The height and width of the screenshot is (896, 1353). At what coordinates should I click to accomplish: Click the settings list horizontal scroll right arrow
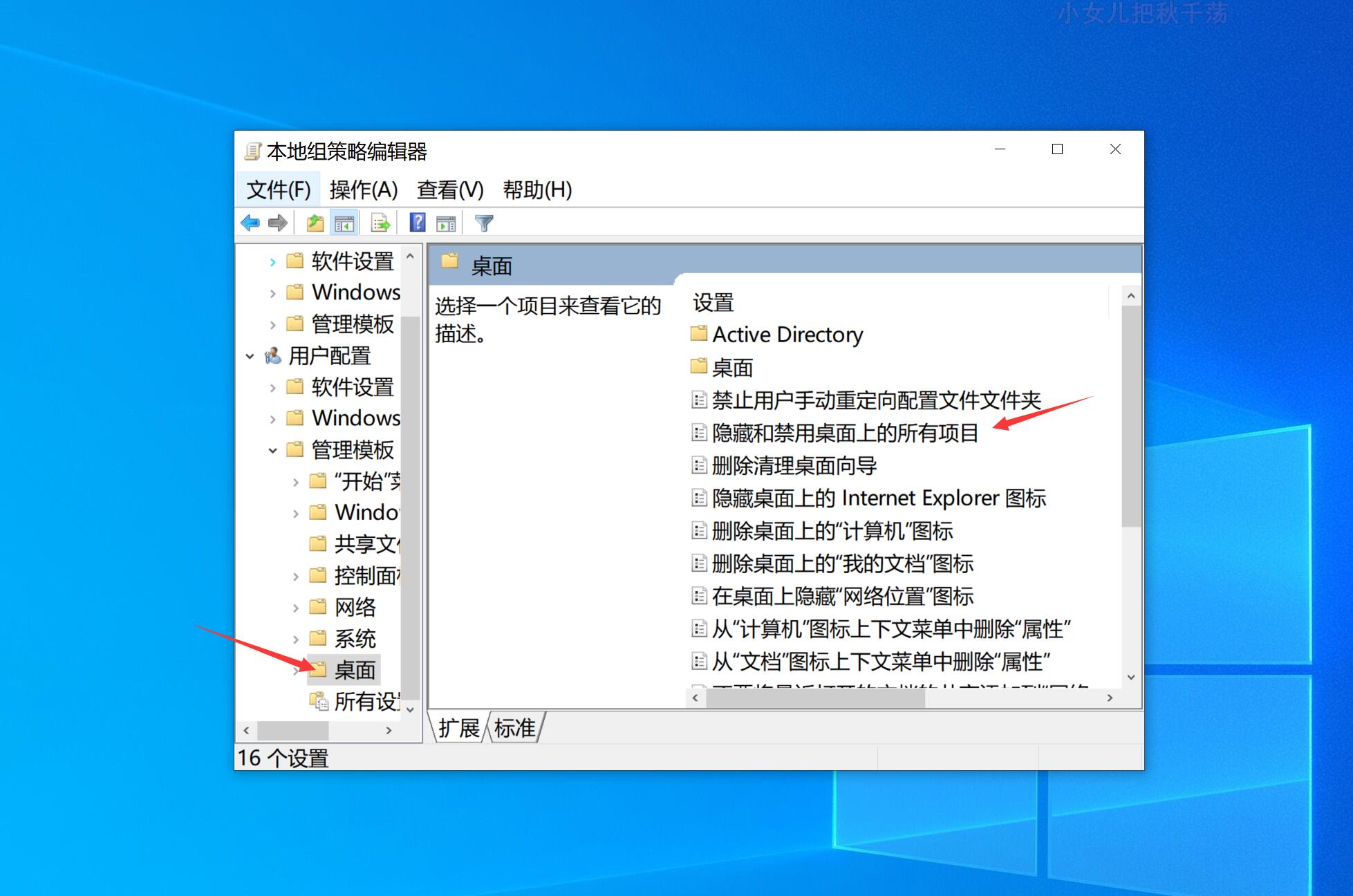tap(1110, 698)
